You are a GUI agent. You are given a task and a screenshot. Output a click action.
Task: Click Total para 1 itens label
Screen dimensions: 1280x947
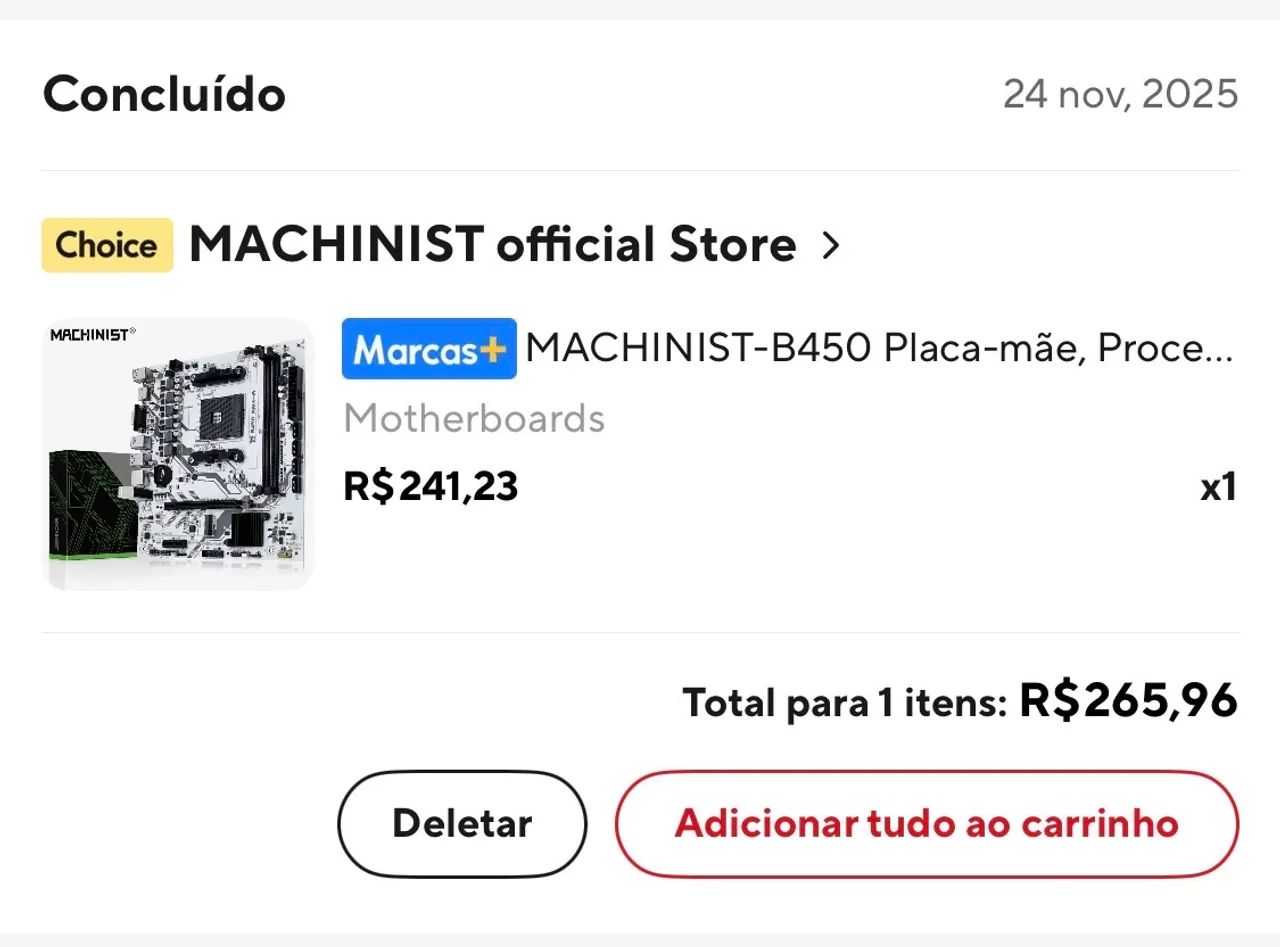(845, 701)
